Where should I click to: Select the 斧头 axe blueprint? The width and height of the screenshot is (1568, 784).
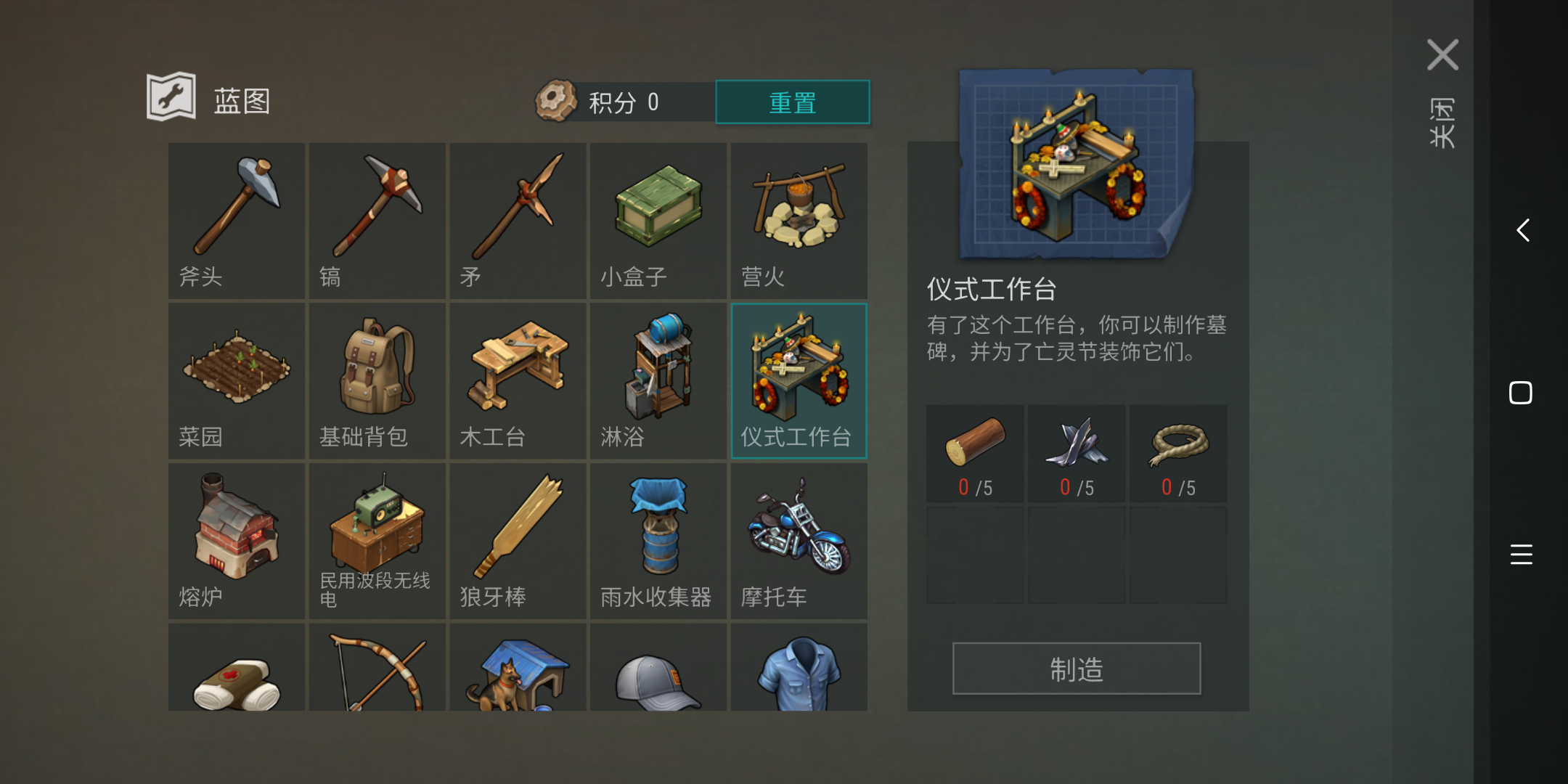coord(237,221)
